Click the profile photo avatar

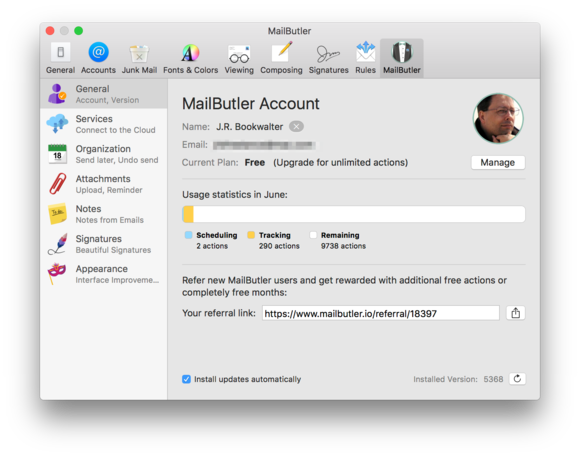click(498, 118)
